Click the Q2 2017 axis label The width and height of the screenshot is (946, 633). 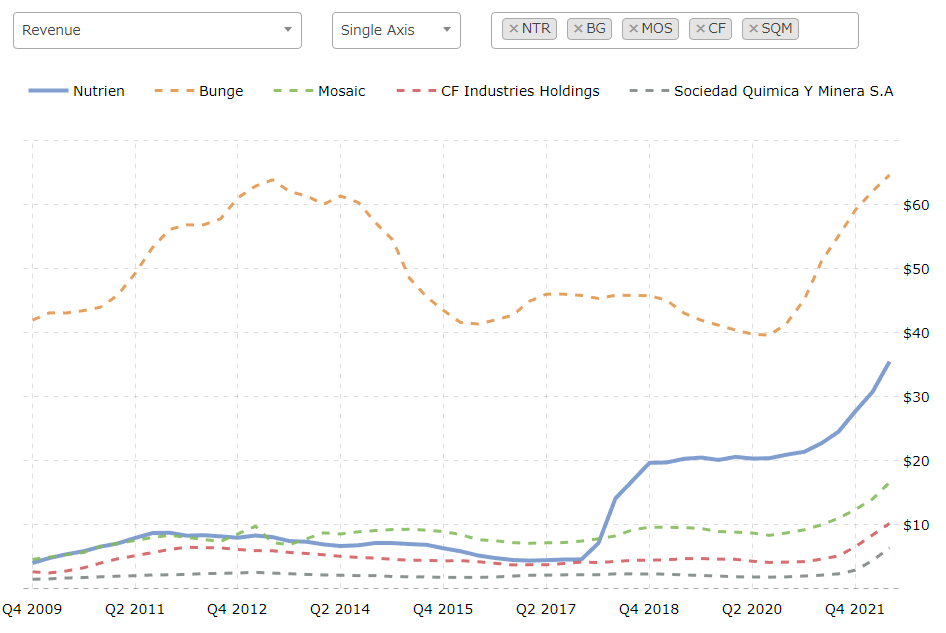pyautogui.click(x=546, y=609)
